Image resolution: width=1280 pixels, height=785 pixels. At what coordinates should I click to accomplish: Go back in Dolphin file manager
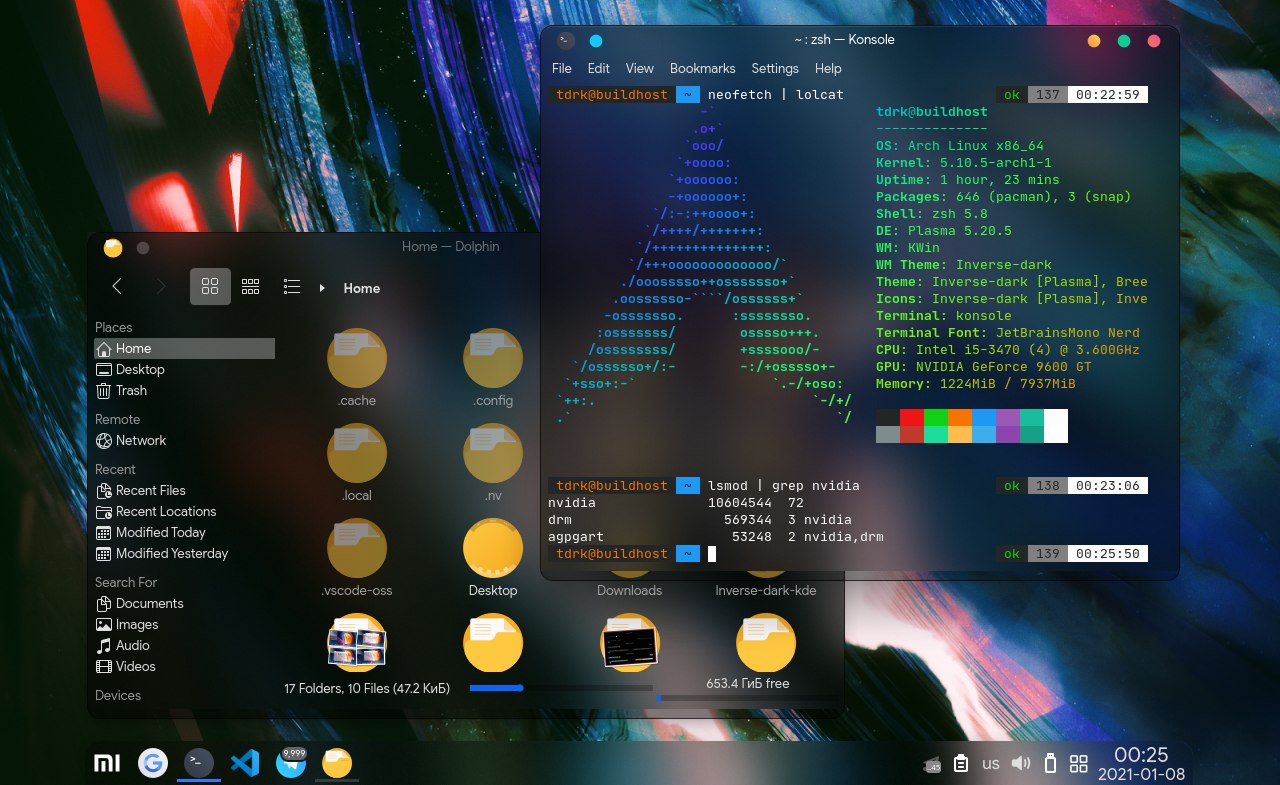pyautogui.click(x=117, y=287)
